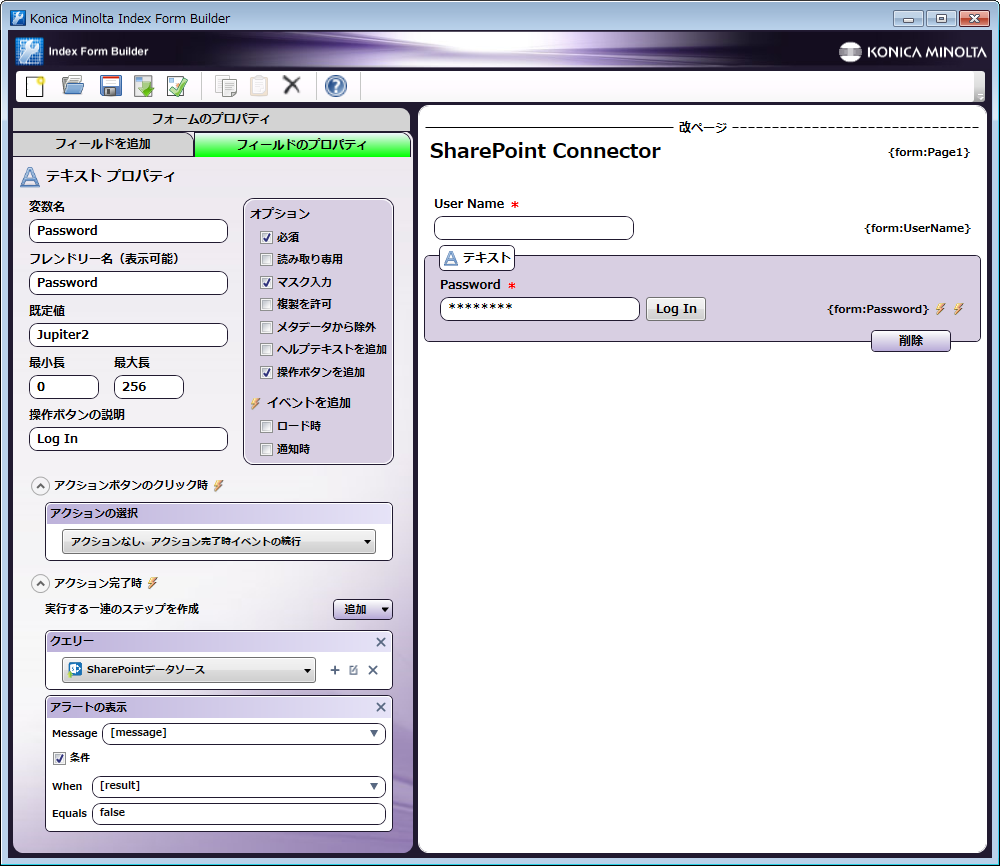Enable the 読み取り専用 checkbox
The width and height of the screenshot is (1000, 866).
[x=267, y=260]
